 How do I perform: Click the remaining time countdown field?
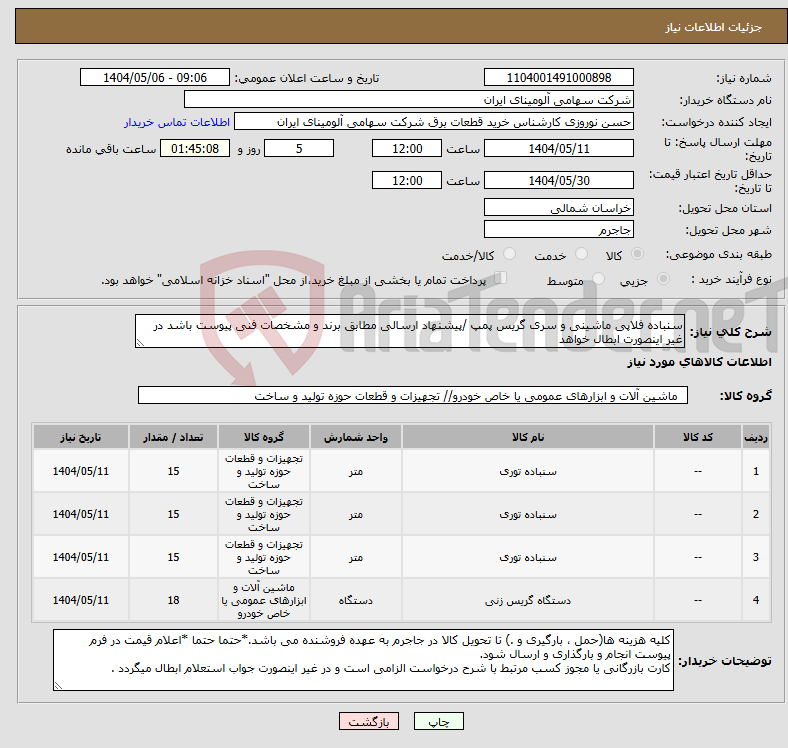click(195, 149)
